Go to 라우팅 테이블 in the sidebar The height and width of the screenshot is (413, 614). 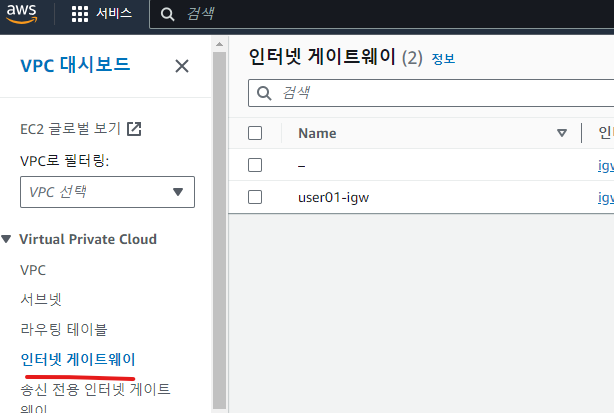point(64,329)
